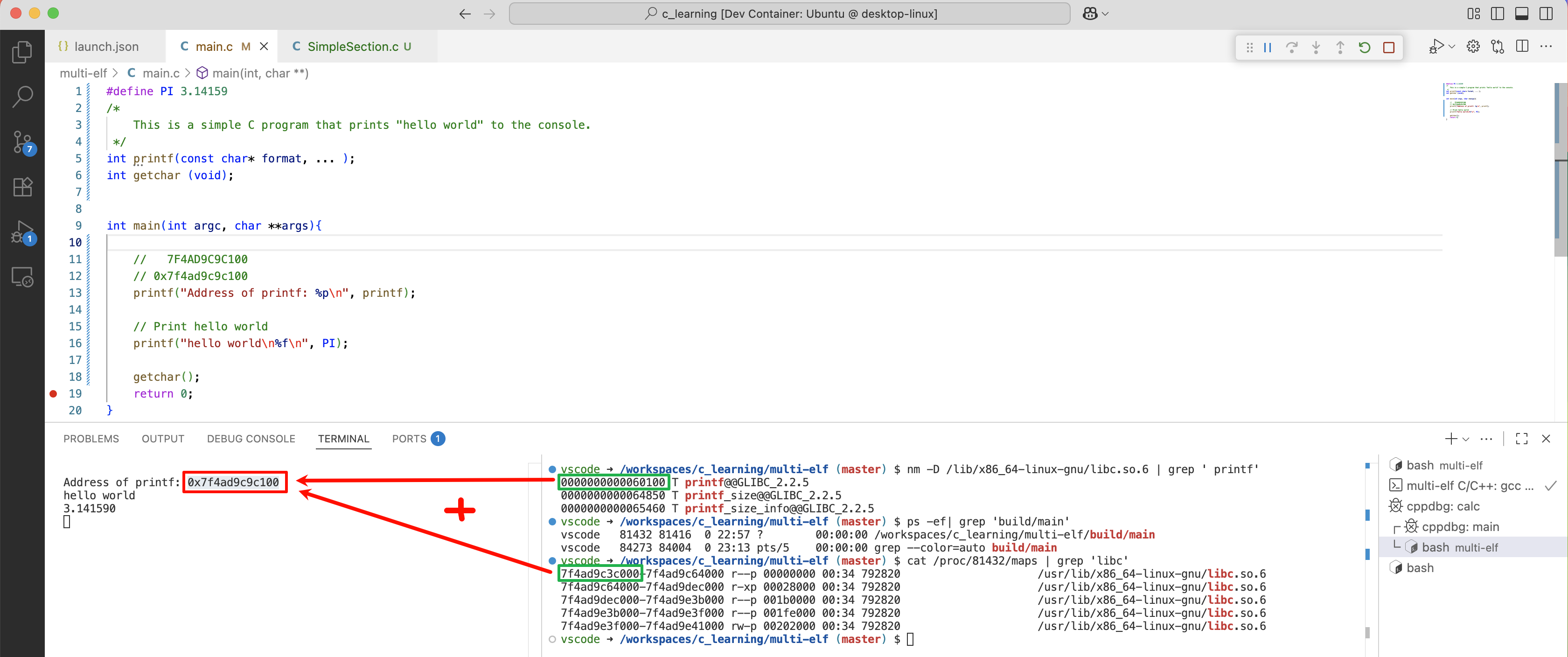Screen dimensions: 1568x657
Task: Open Run and Debug view
Action: 22,232
